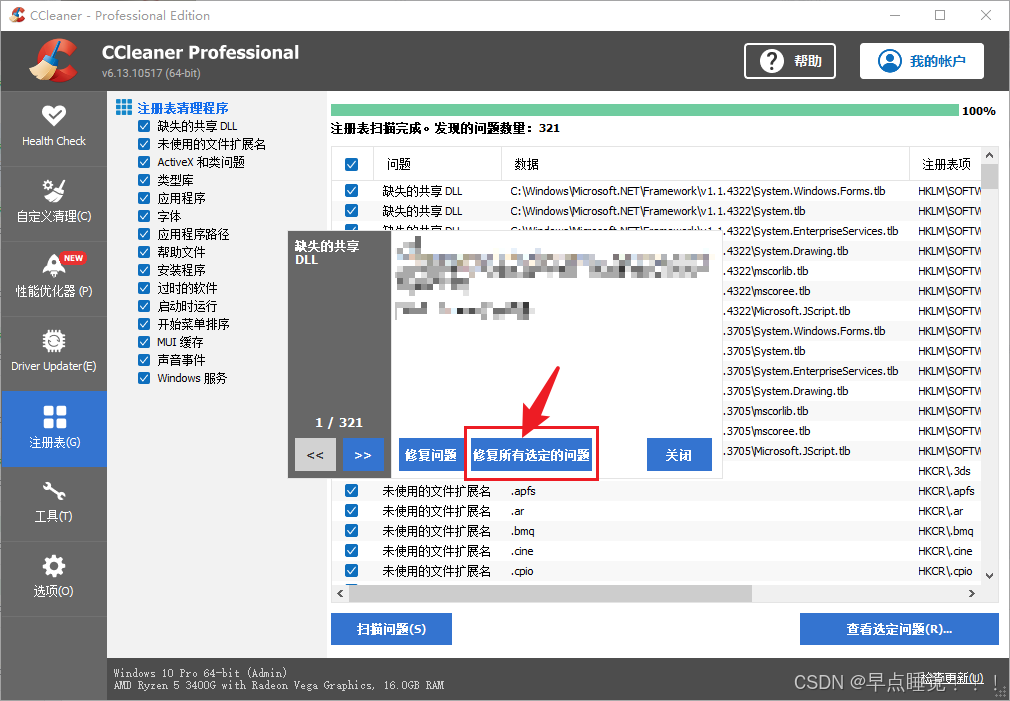The image size is (1010, 701).
Task: Click horizontal scrollbar right arrow
Action: (972, 593)
